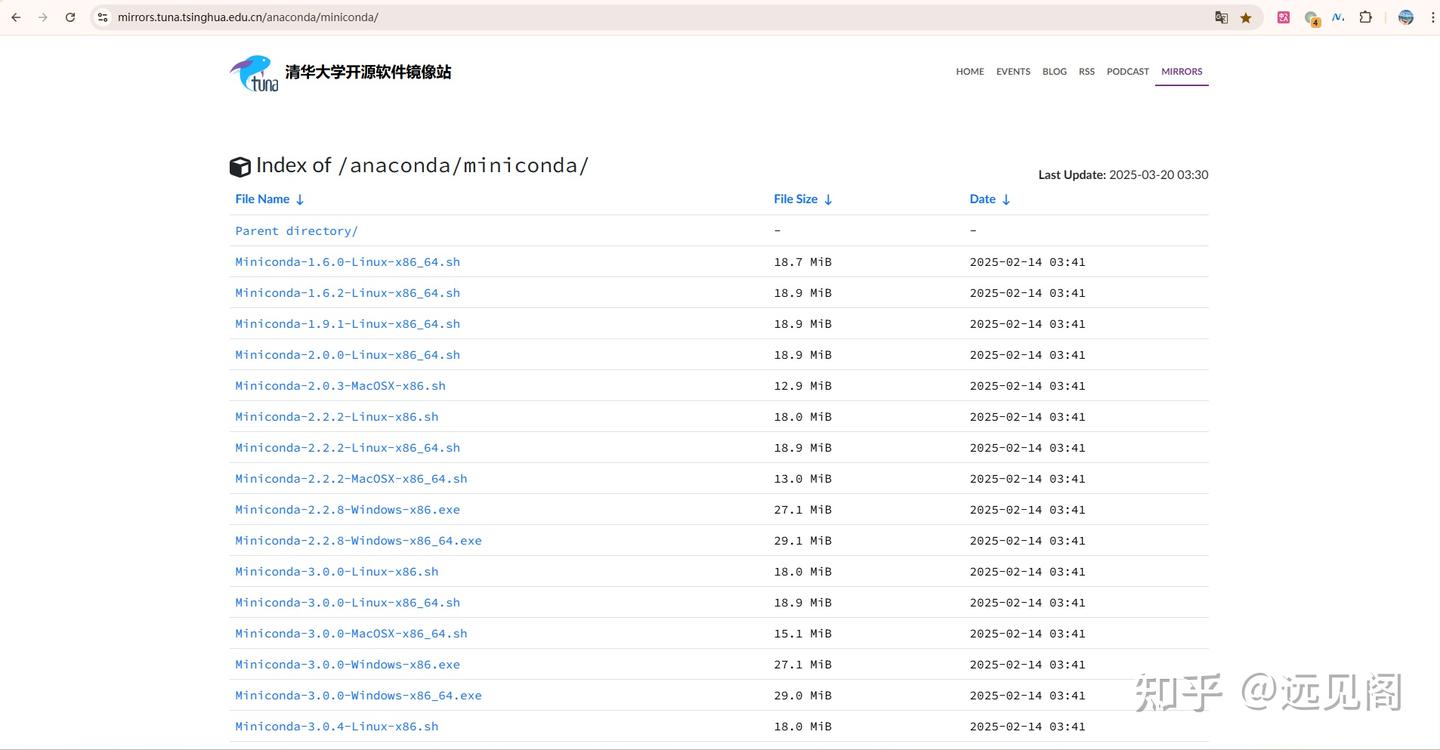Select the HOME navigation item
Viewport: 1440px width, 750px height.
coord(969,71)
